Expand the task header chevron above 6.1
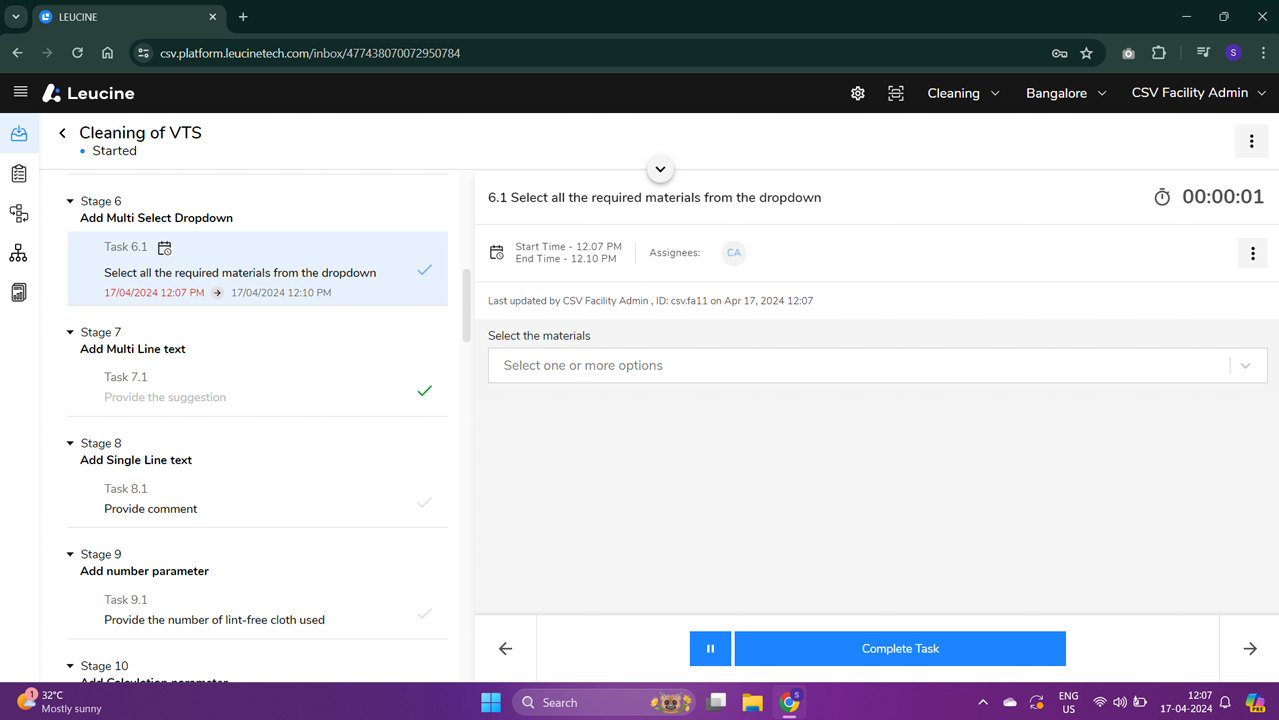The width and height of the screenshot is (1279, 720). tap(659, 168)
